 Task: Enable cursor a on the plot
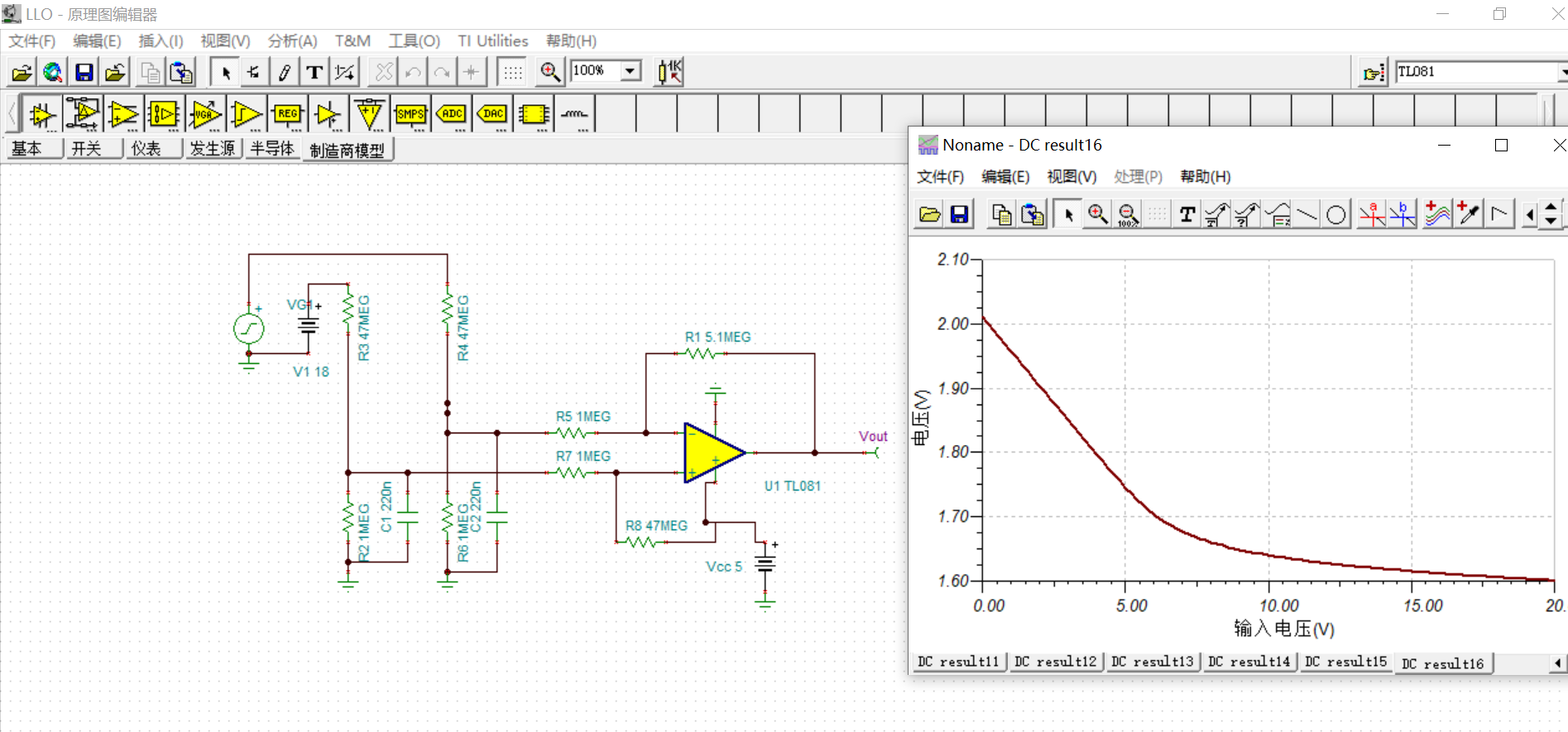(x=1373, y=215)
